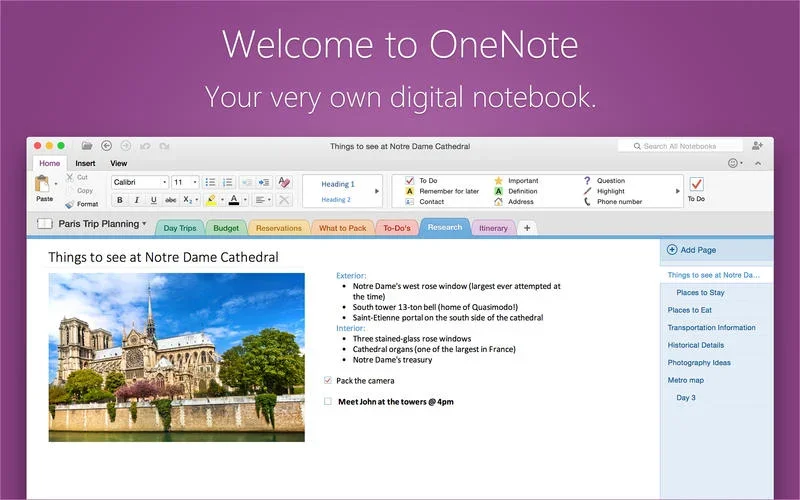Share notebook using add-person icon
This screenshot has height=500, width=800.
pyautogui.click(x=757, y=146)
